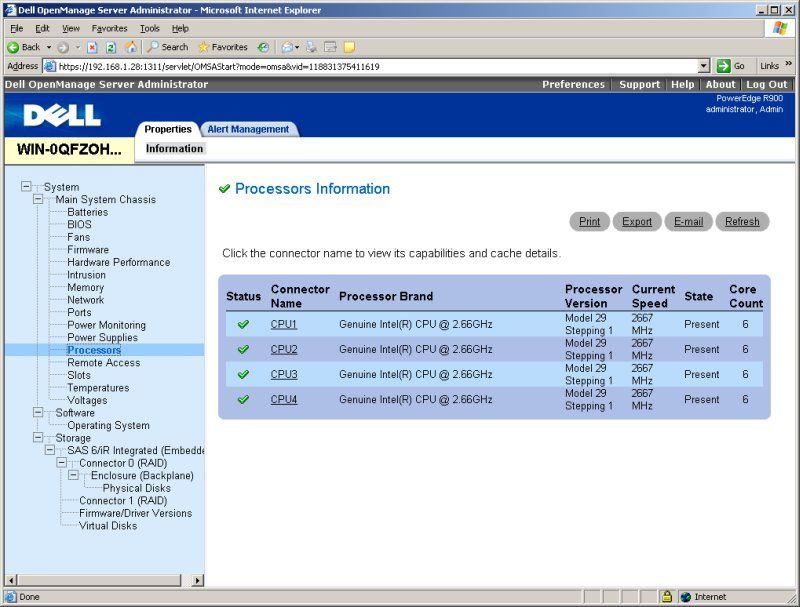Click the Export button
The height and width of the screenshot is (607, 800).
click(637, 221)
